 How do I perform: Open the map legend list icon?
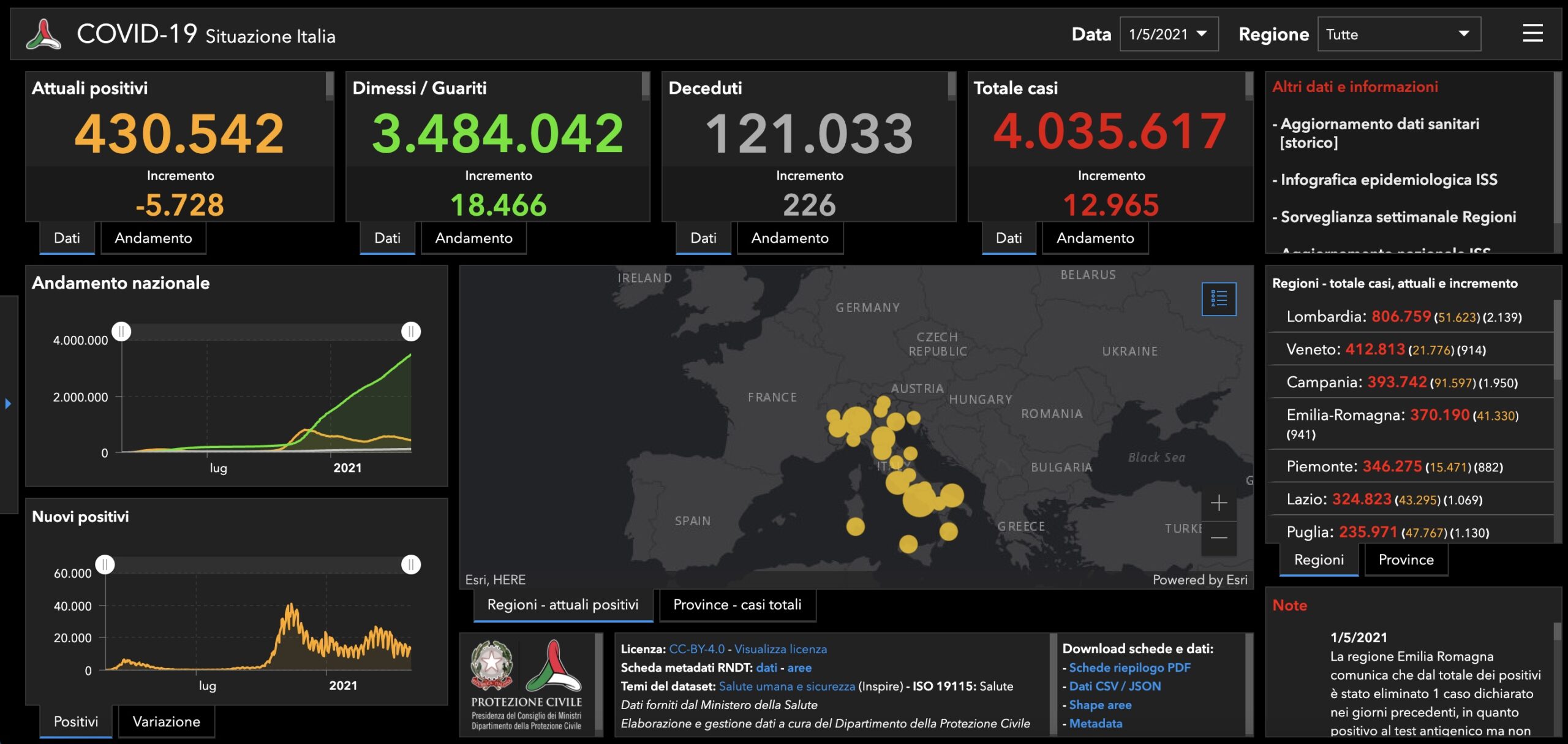(1218, 299)
